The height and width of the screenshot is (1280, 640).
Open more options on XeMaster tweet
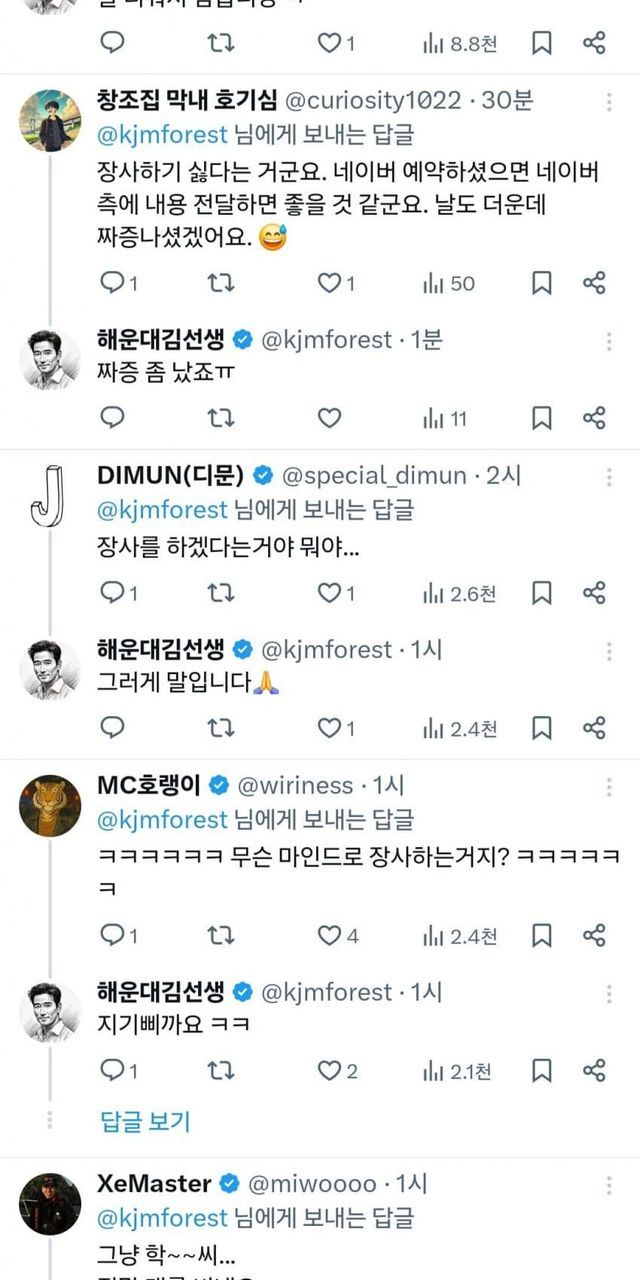[609, 1184]
